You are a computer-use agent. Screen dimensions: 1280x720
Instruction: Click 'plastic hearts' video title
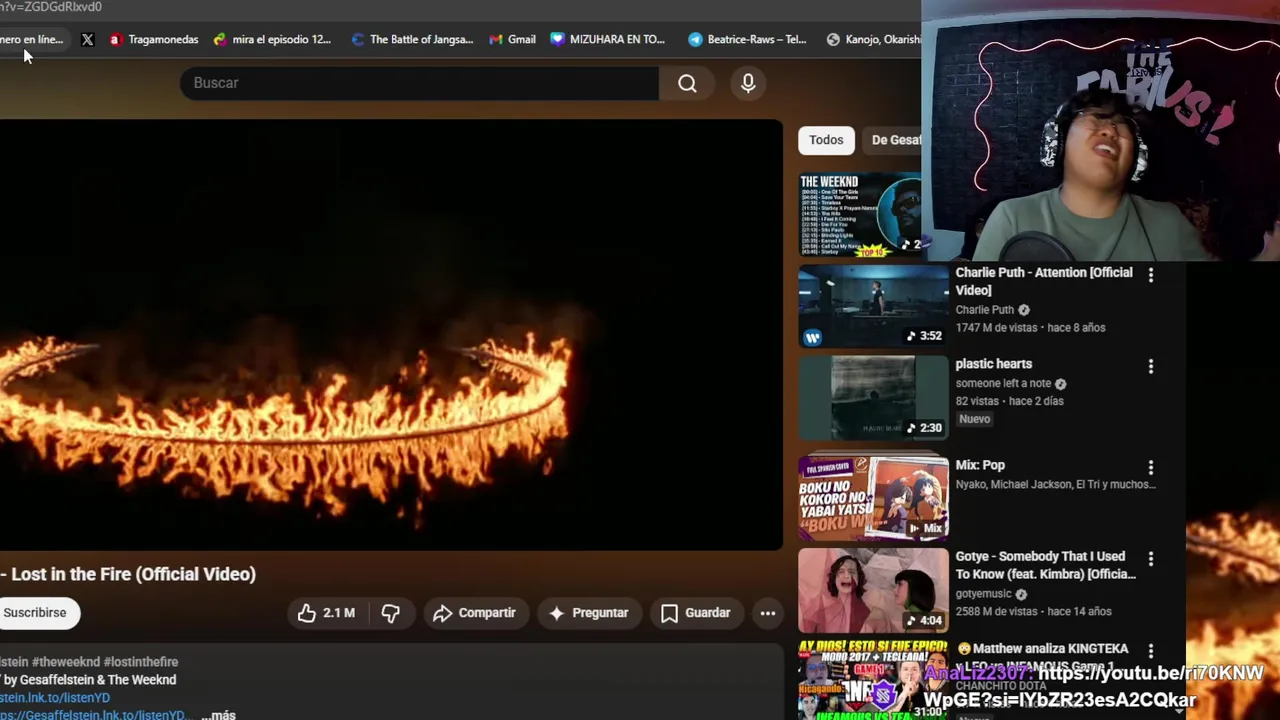(993, 364)
